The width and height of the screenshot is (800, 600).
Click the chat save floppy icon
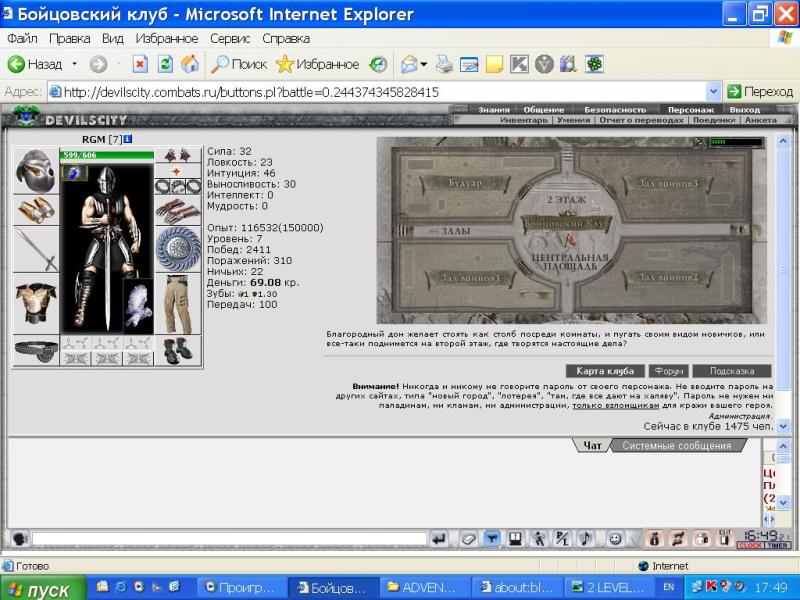pos(515,538)
